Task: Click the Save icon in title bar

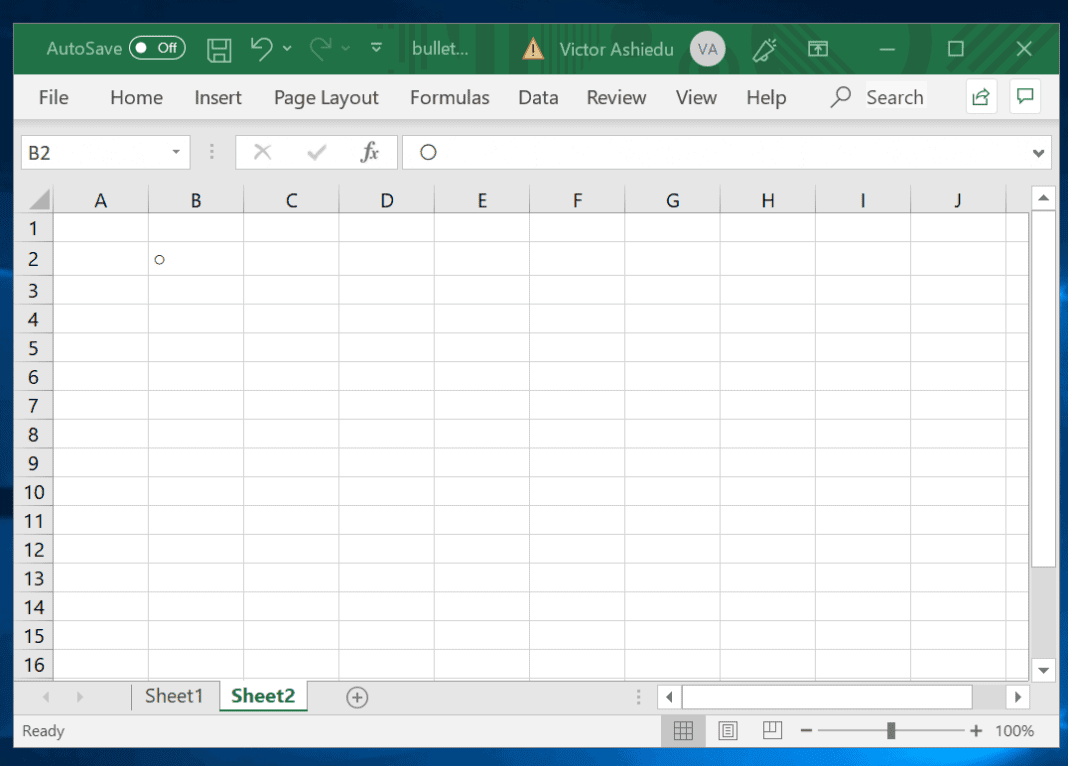Action: [219, 49]
